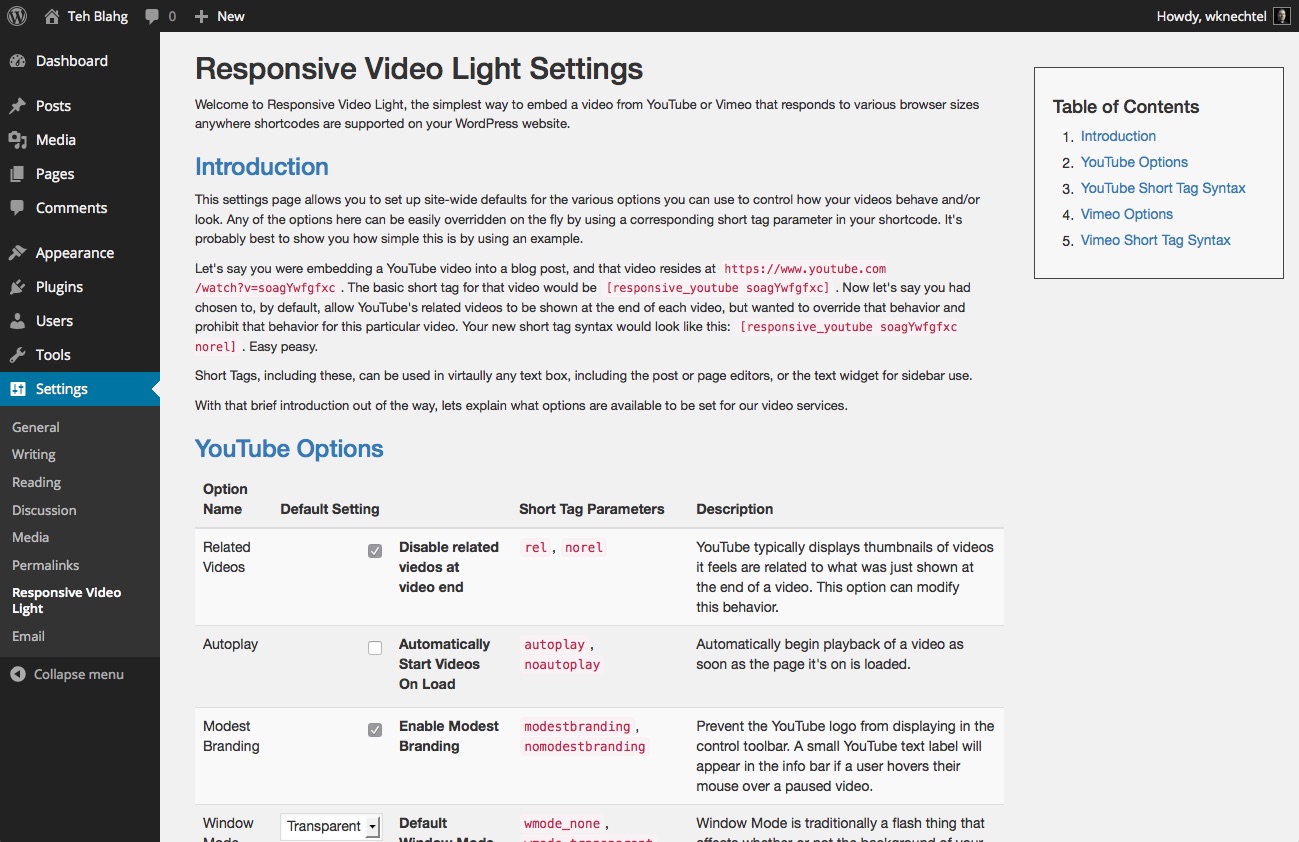Image resolution: width=1299 pixels, height=842 pixels.
Task: Open the Media library icon
Action: point(17,140)
